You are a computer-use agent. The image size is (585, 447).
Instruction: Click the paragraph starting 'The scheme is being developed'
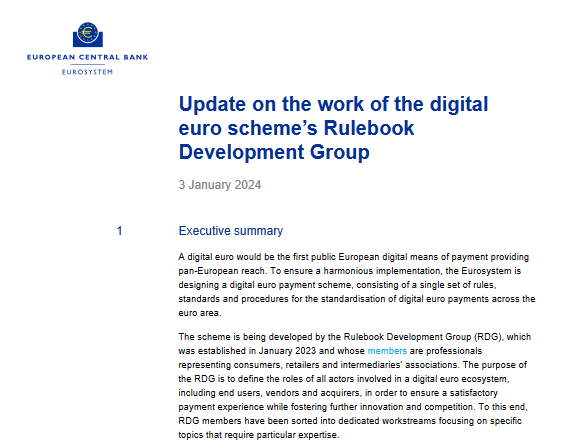coord(354,386)
